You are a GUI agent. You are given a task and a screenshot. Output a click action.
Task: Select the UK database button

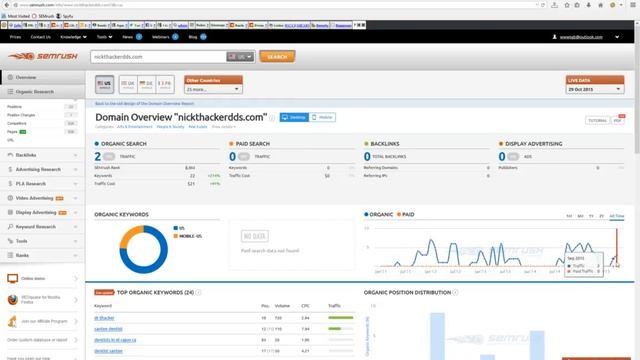pos(128,84)
